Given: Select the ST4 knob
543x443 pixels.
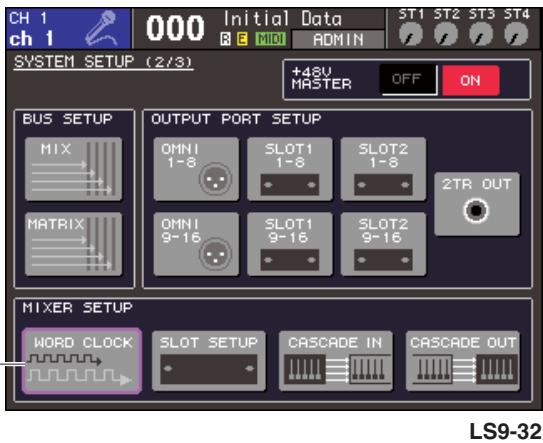Looking at the screenshot, I should tap(516, 34).
